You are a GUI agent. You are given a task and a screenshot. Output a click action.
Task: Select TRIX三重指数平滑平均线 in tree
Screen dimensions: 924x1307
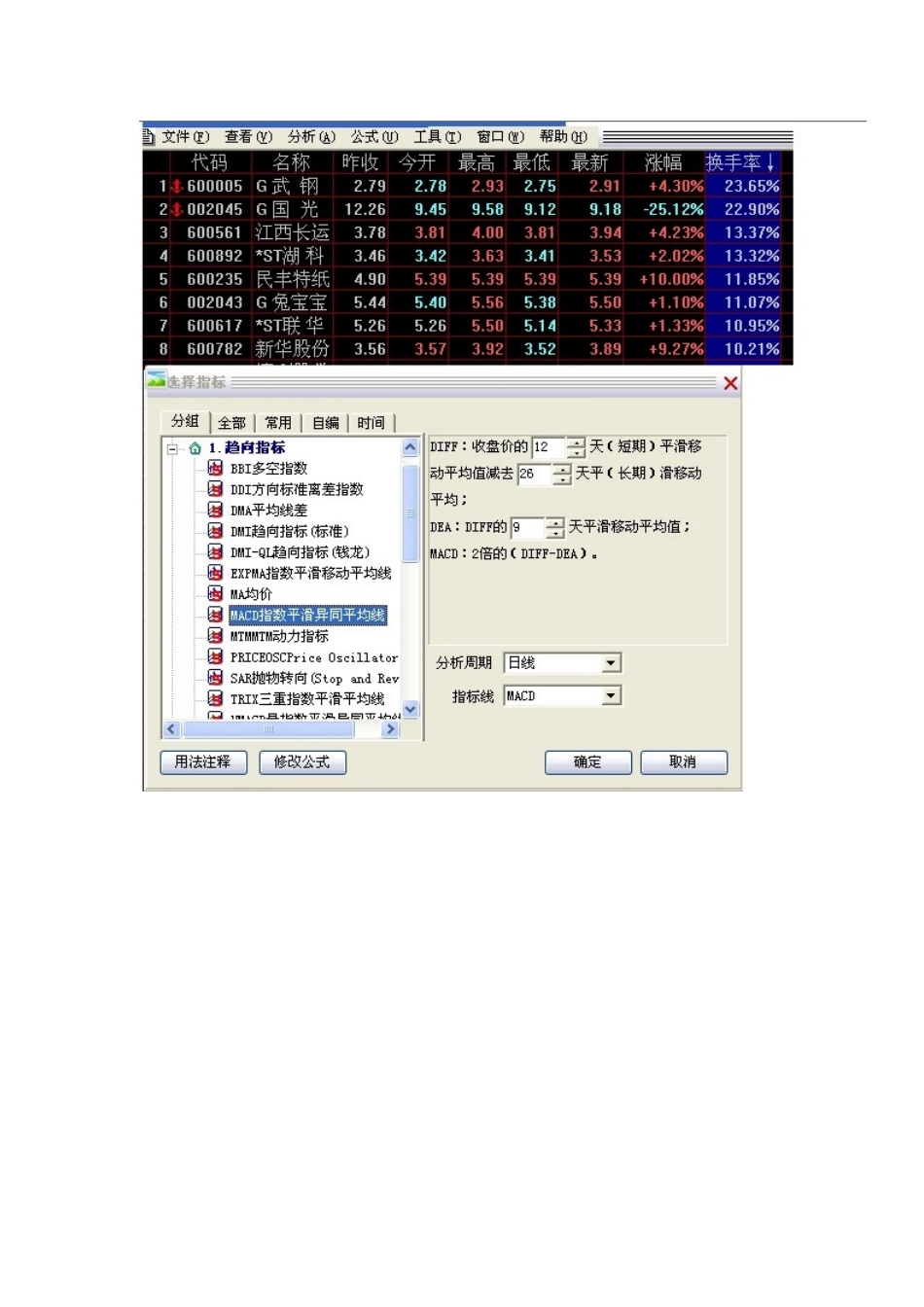pyautogui.click(x=307, y=698)
